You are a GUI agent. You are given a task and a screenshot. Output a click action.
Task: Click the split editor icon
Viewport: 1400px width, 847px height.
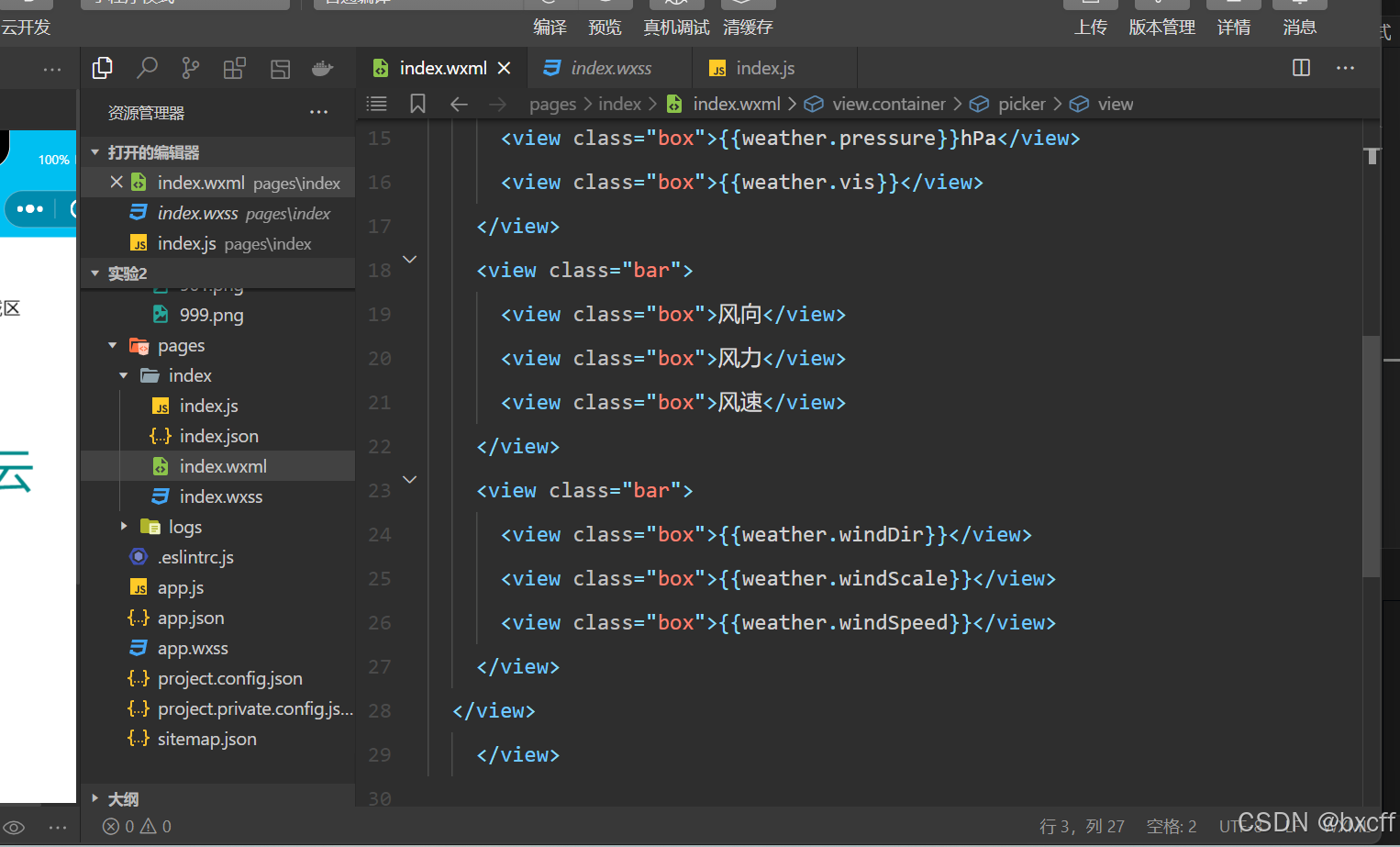(x=1301, y=68)
